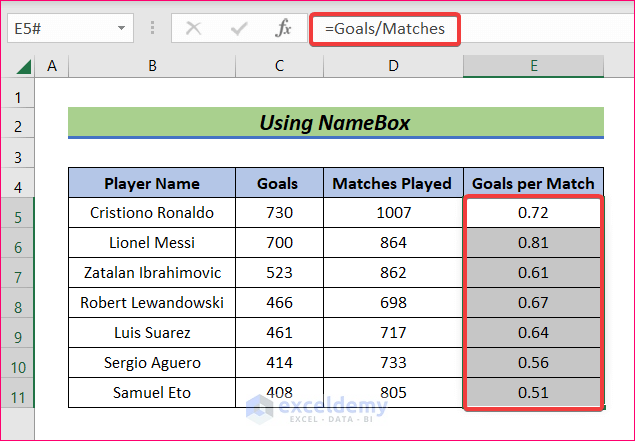Select column E header
Screen dimensions: 635x441
534,67
